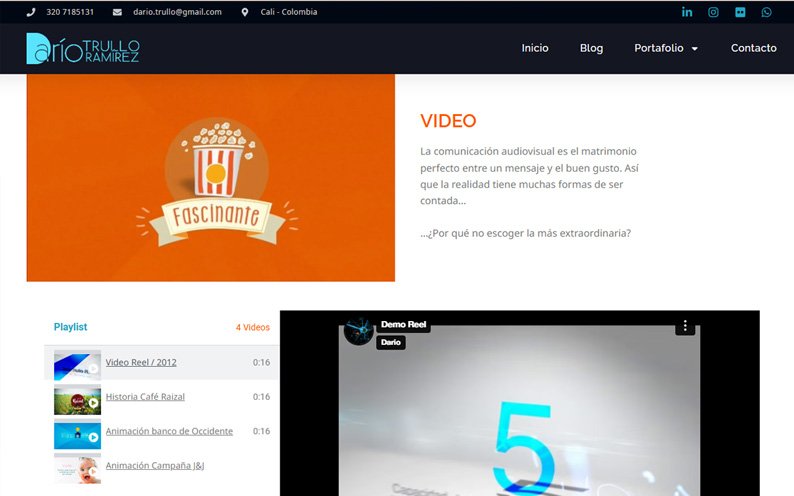Navigate to the Contacto page
Viewport: 794px width, 496px height.
[x=753, y=48]
